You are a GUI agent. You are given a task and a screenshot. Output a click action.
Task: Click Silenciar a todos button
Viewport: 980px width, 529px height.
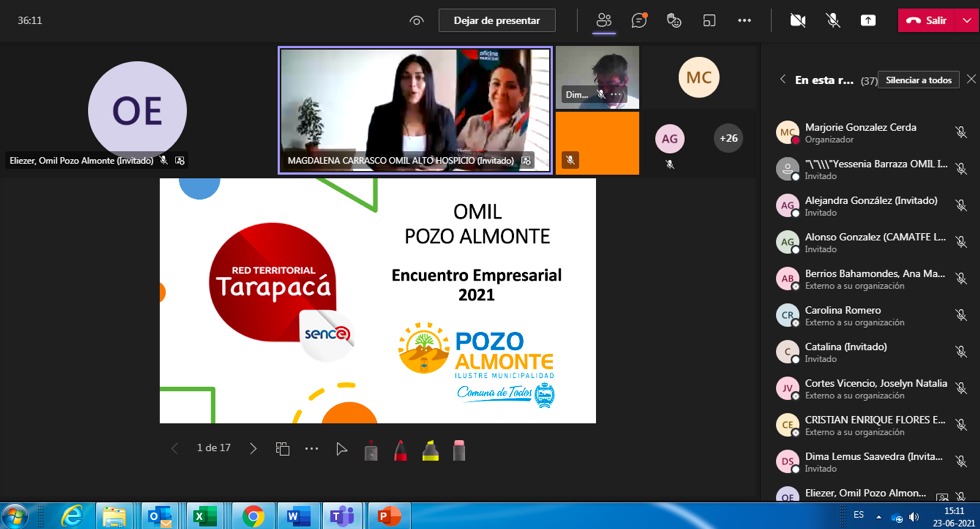coord(918,80)
